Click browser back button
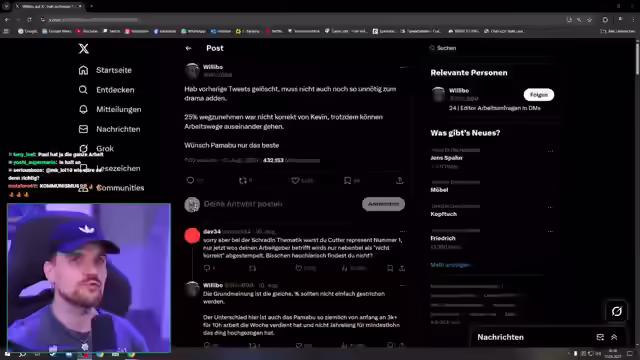Screen dimensions: 640x360 tap(7, 20)
